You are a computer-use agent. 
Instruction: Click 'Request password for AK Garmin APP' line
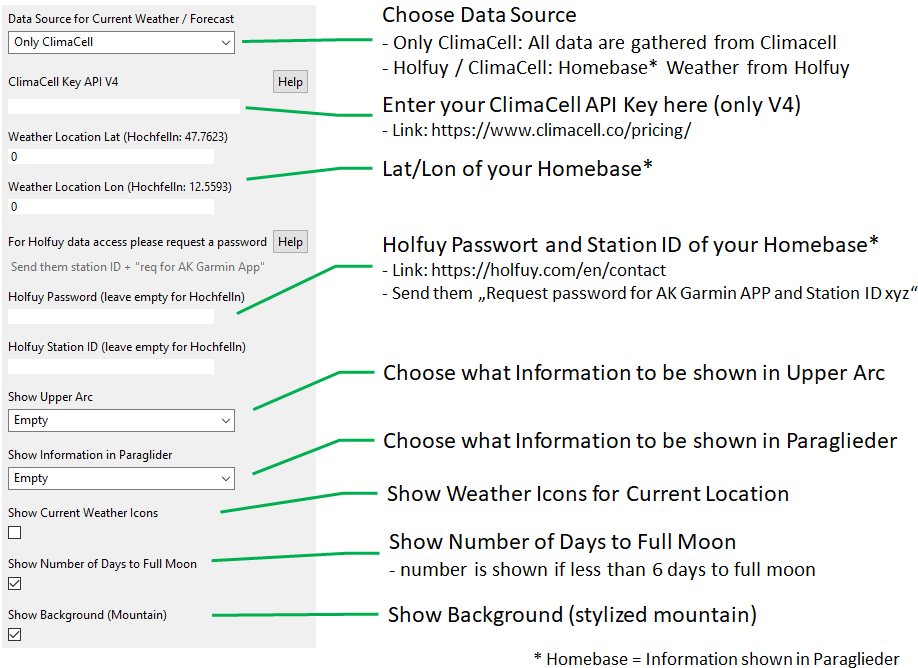650,293
